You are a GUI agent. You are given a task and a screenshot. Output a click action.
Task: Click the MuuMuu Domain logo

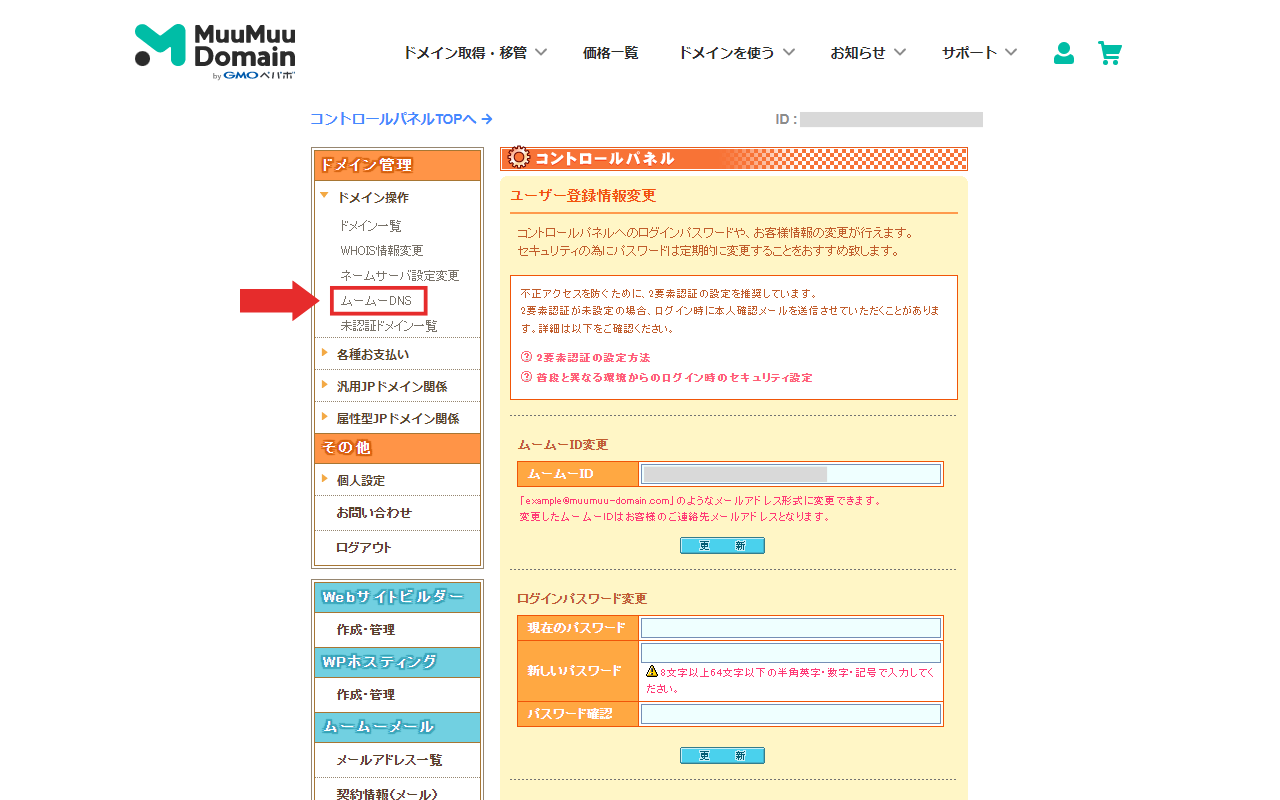click(215, 51)
